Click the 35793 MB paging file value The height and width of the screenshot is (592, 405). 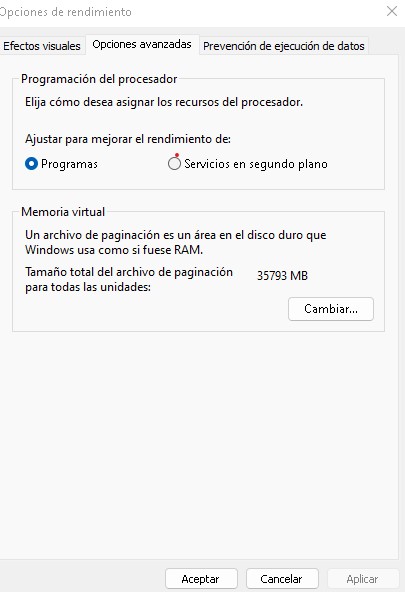[282, 276]
